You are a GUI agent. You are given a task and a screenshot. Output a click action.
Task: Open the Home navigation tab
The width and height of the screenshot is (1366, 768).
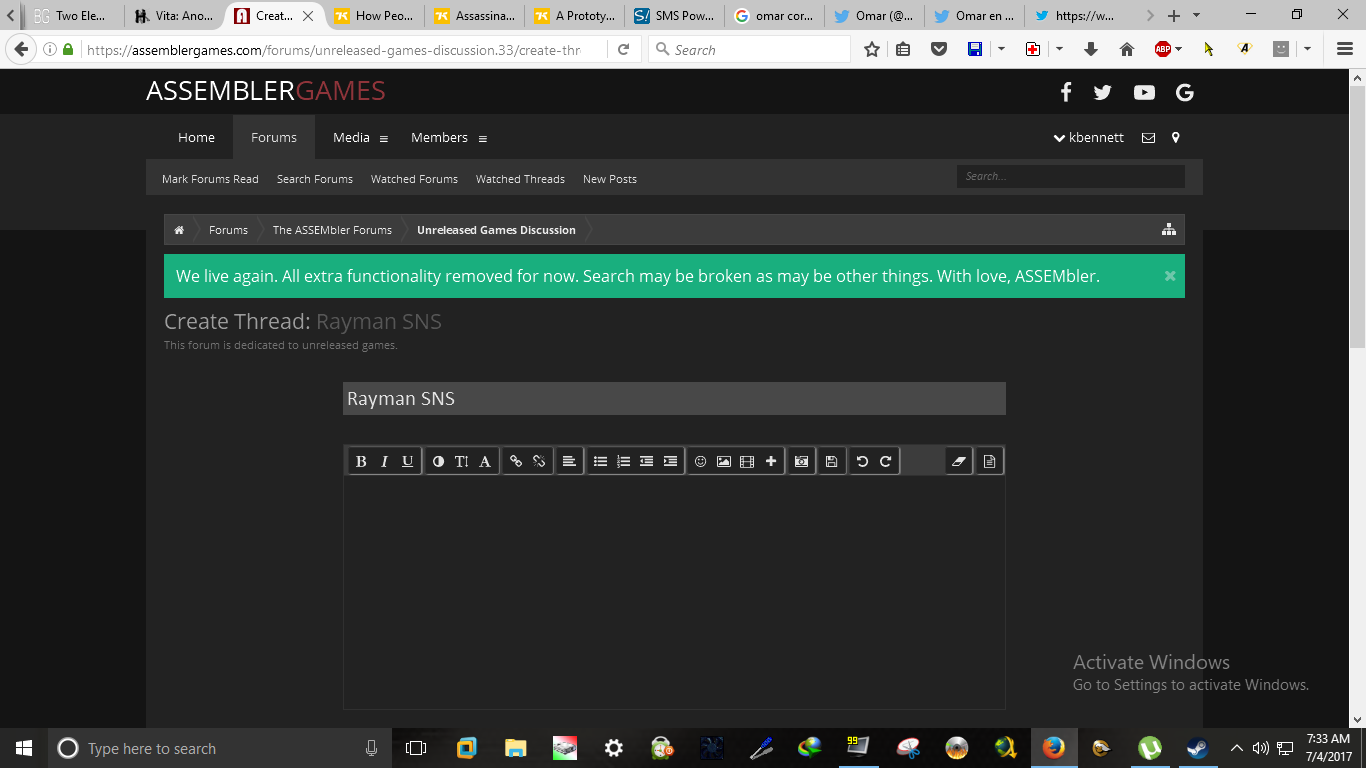(x=196, y=138)
